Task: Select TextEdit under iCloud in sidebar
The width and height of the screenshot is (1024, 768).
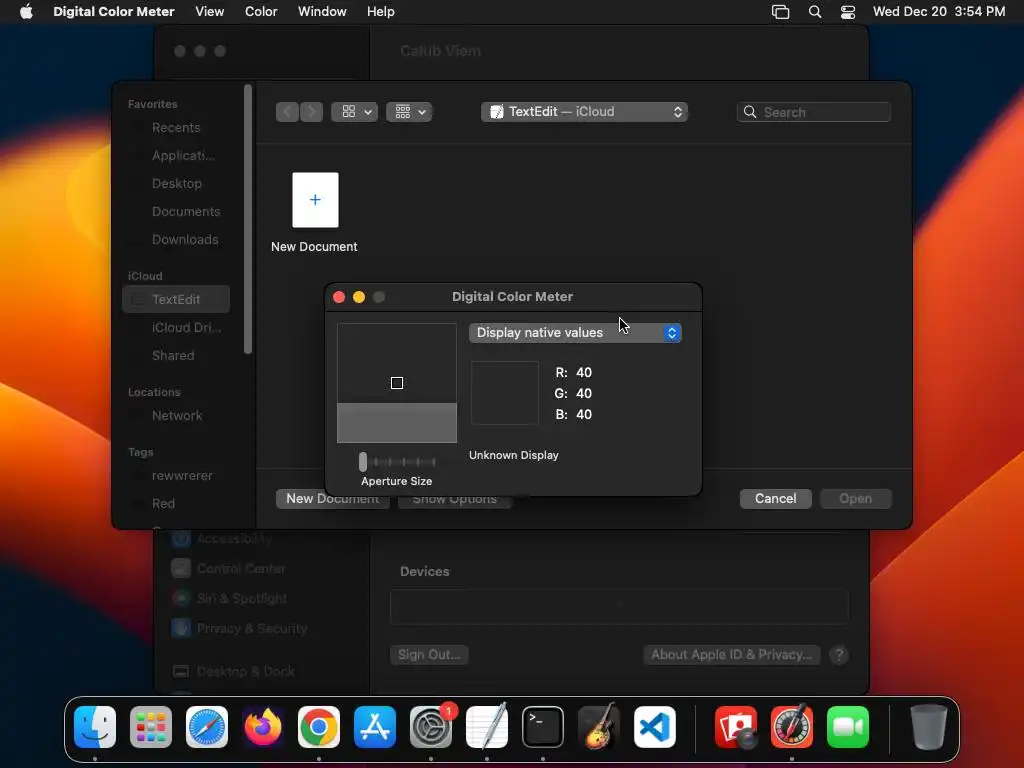Action: click(x=176, y=299)
